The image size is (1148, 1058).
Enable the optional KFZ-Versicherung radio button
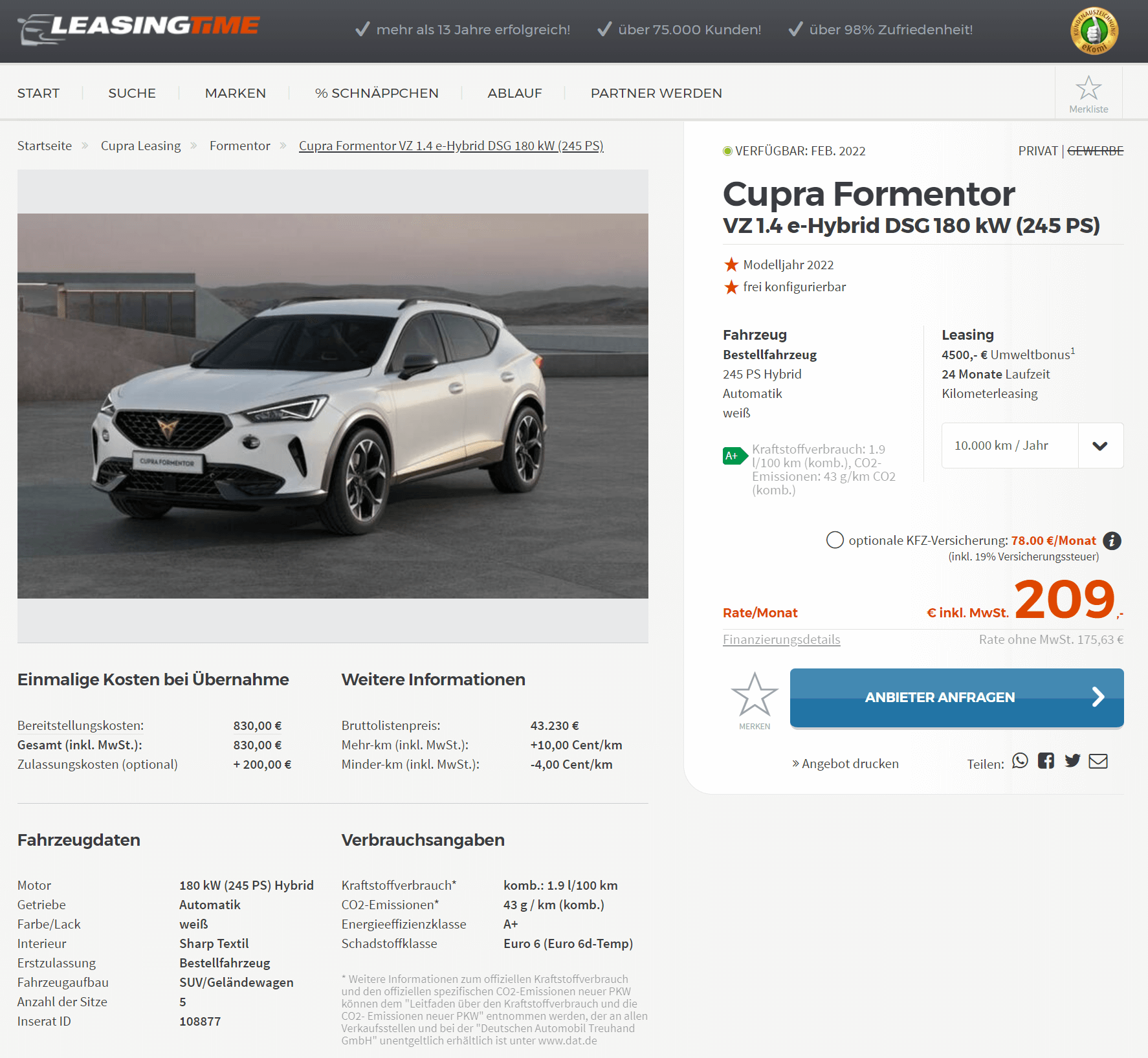[835, 540]
